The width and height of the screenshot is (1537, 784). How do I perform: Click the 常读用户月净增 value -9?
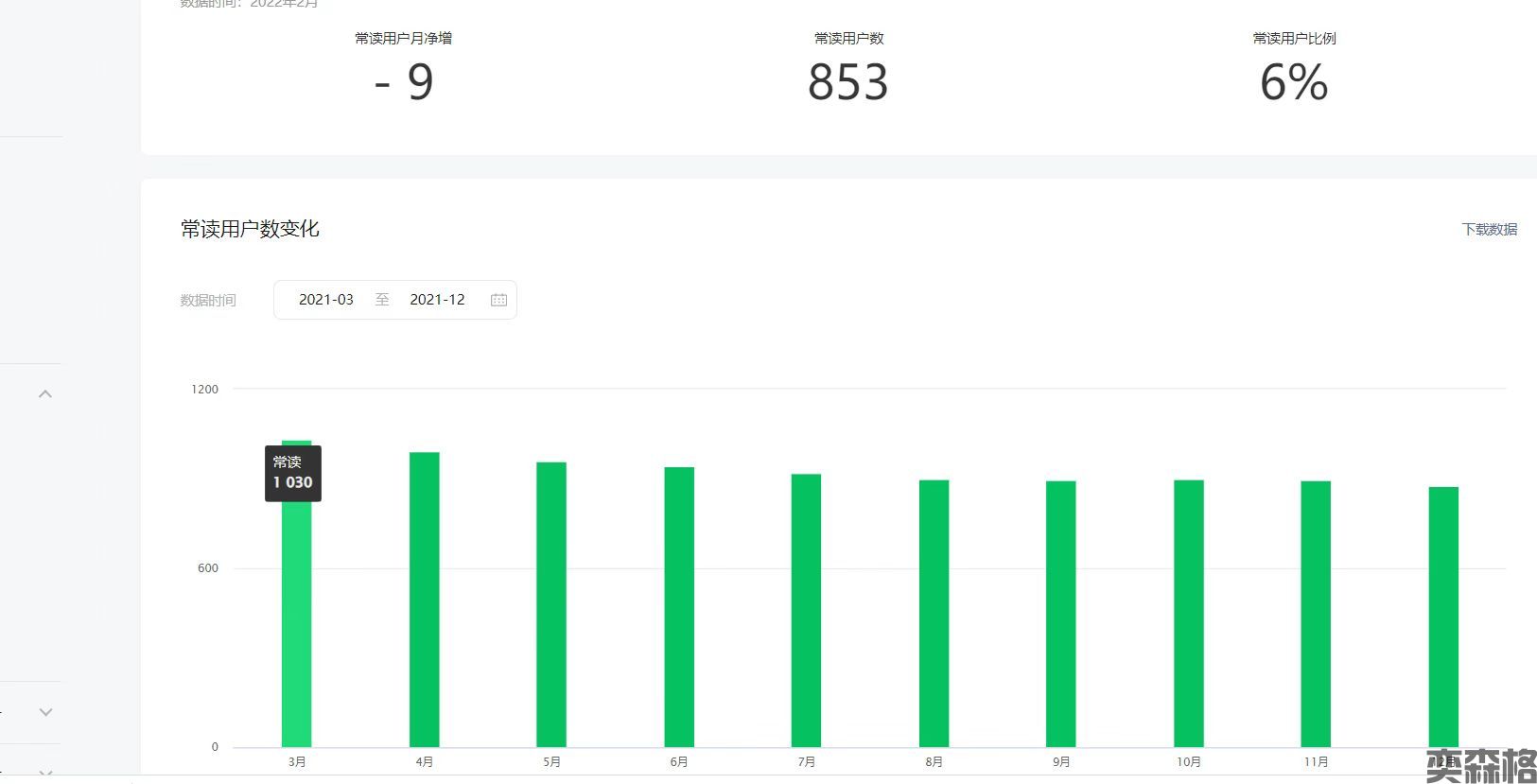coord(404,82)
